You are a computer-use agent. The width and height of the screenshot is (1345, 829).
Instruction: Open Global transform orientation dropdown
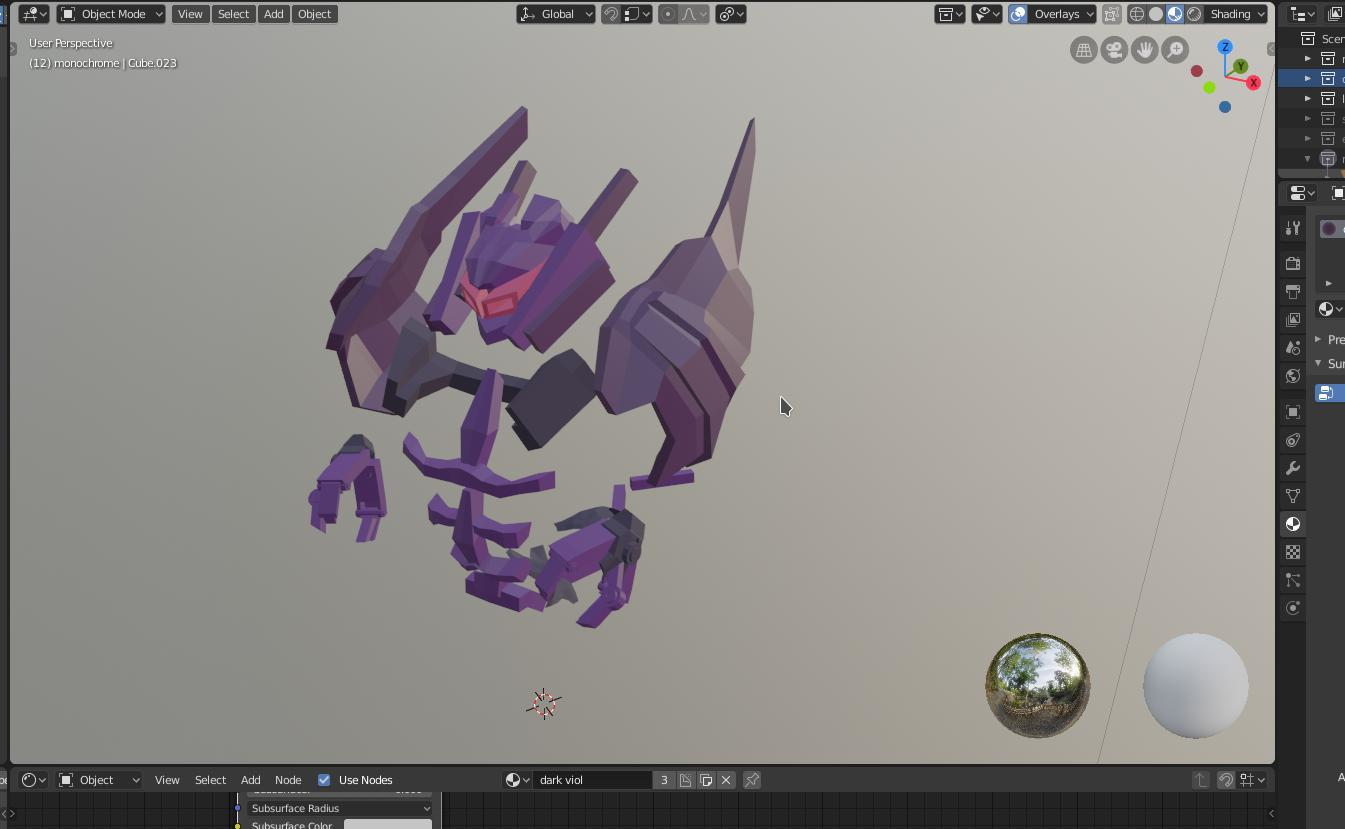click(x=556, y=14)
